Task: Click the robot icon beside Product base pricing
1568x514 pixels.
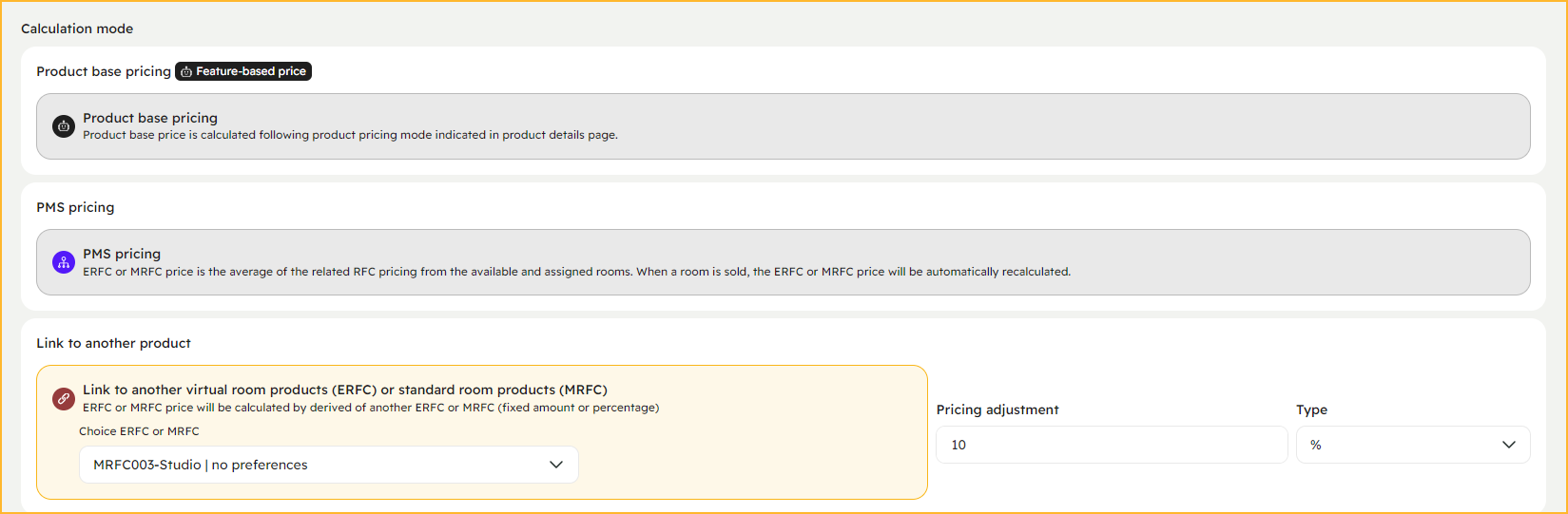Action: click(x=64, y=125)
